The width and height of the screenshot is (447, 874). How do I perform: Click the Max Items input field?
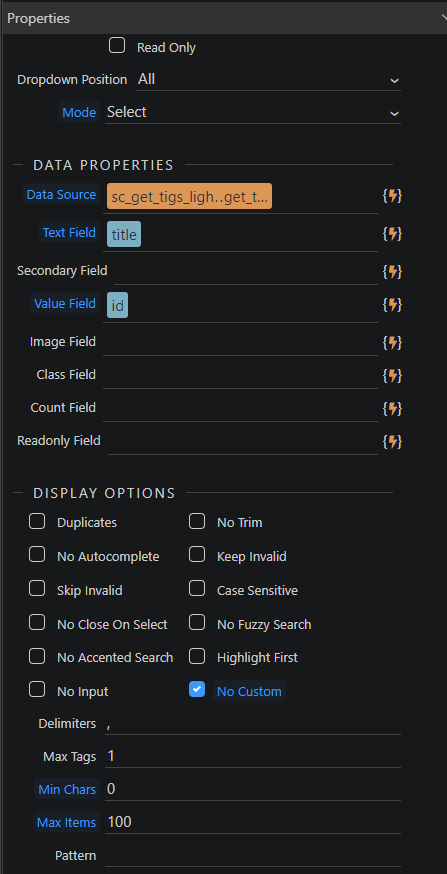coord(253,822)
